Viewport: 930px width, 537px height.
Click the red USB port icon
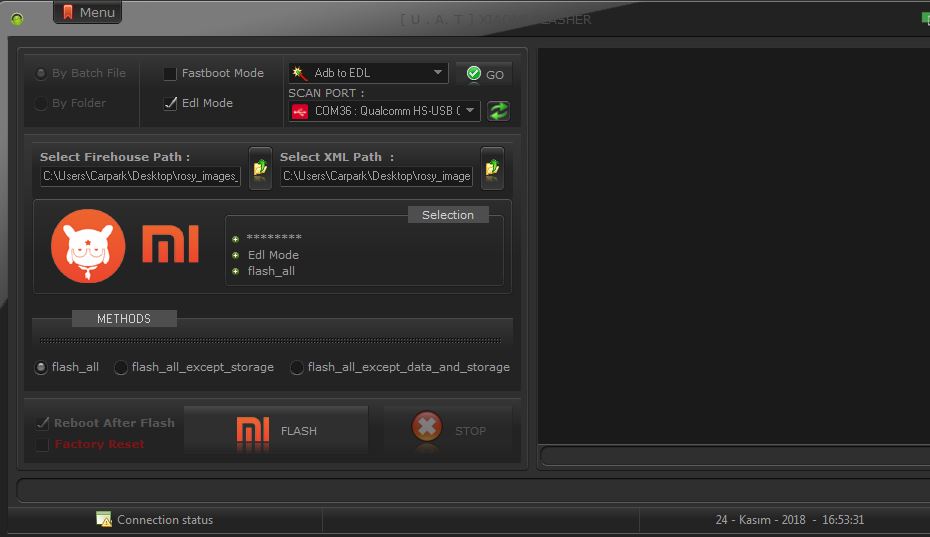click(300, 111)
